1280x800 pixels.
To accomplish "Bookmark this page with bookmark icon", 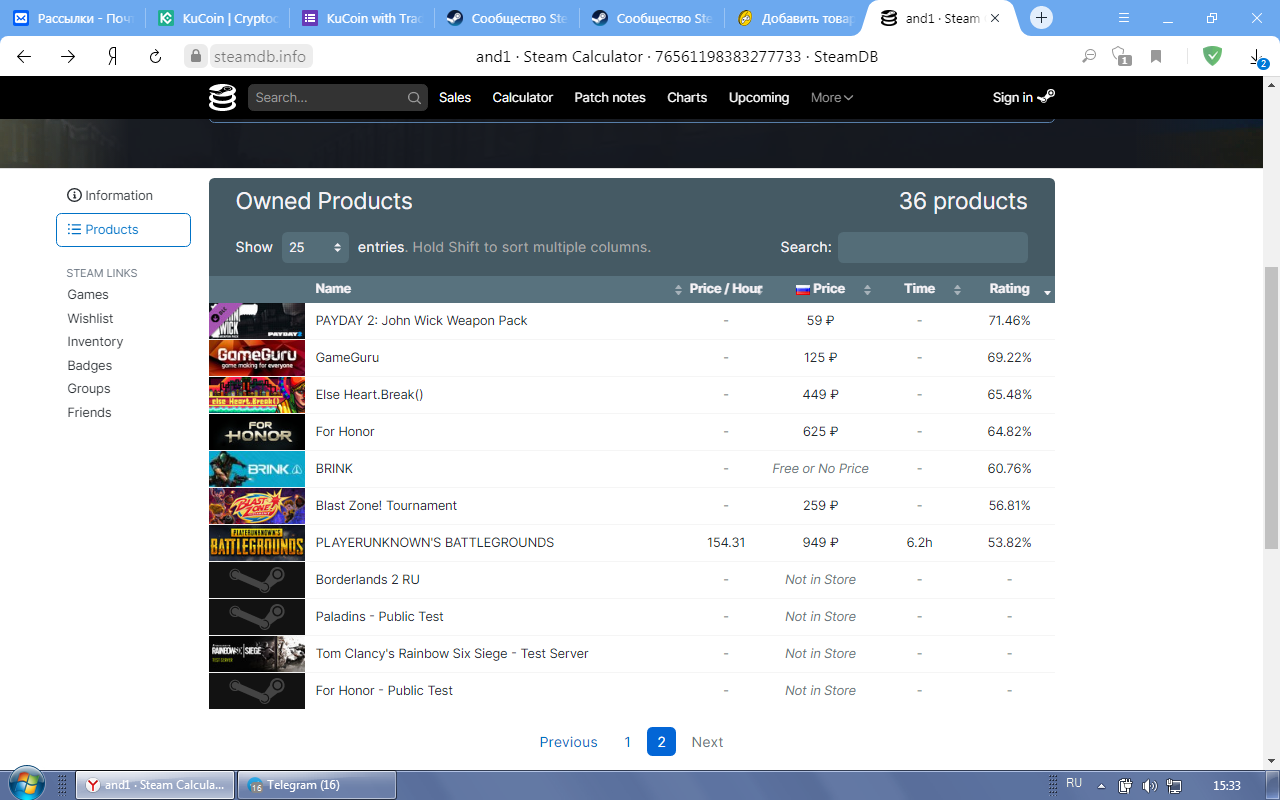I will 1156,57.
